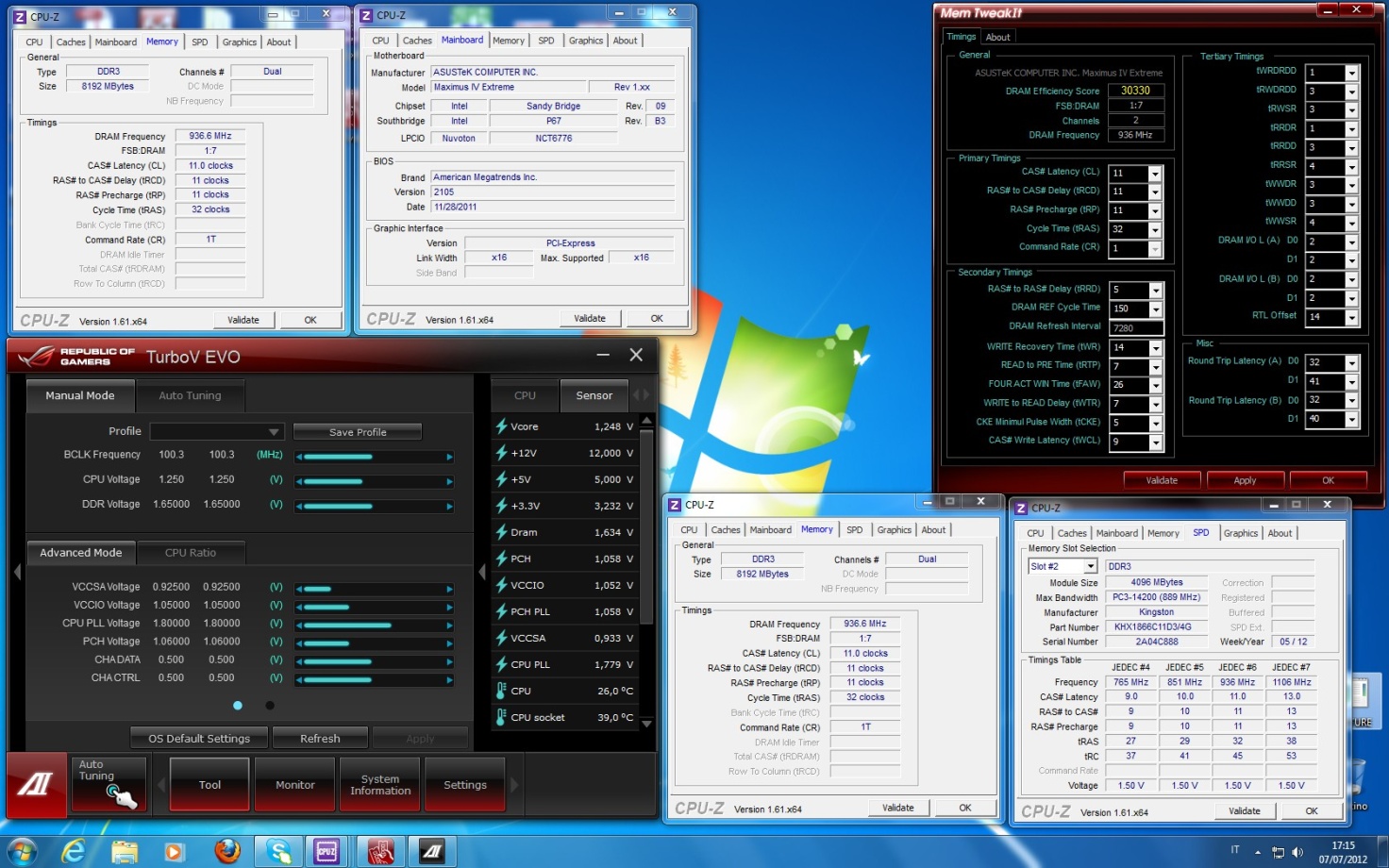Open the Caches tab in CPU-Z SPD window
The height and width of the screenshot is (868, 1389).
coord(1072,533)
